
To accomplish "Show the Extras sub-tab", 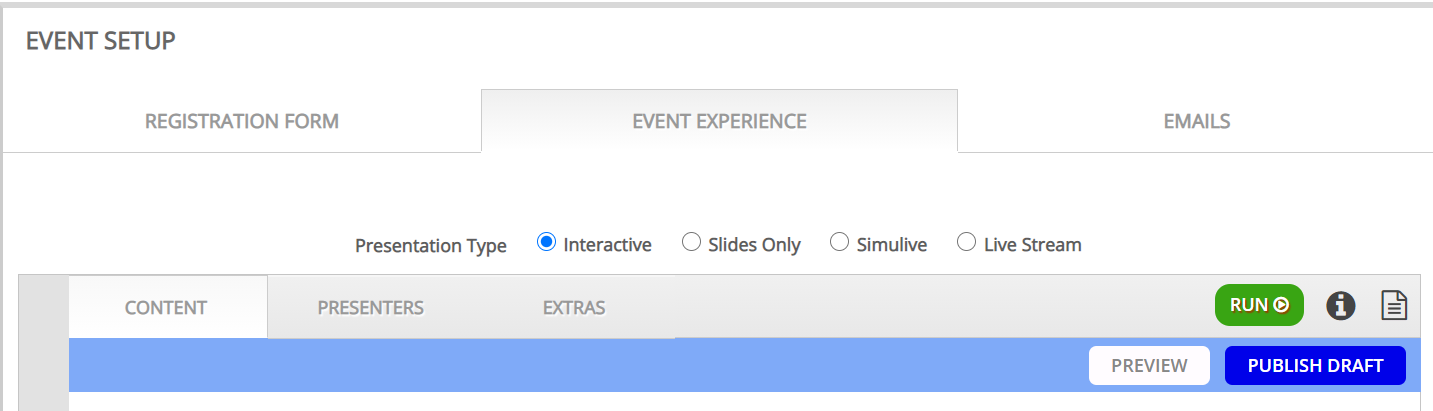I will point(574,307).
